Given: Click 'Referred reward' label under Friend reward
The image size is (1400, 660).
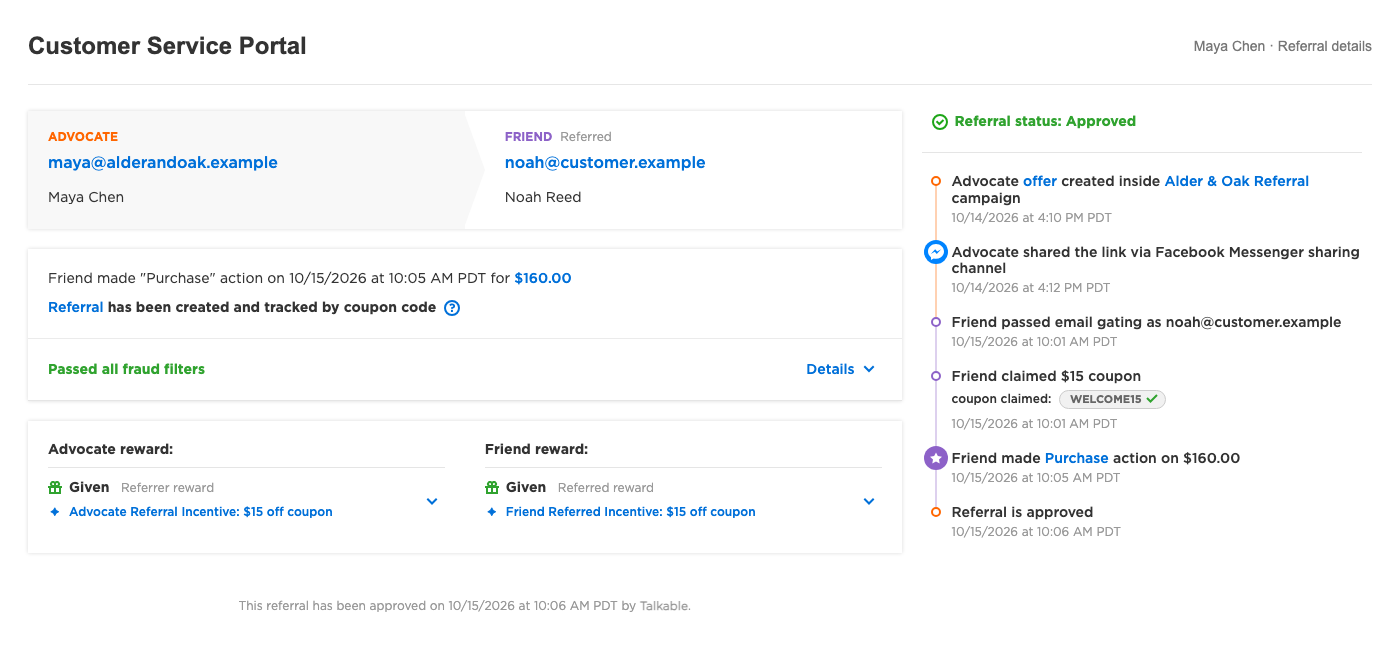Looking at the screenshot, I should tap(605, 488).
